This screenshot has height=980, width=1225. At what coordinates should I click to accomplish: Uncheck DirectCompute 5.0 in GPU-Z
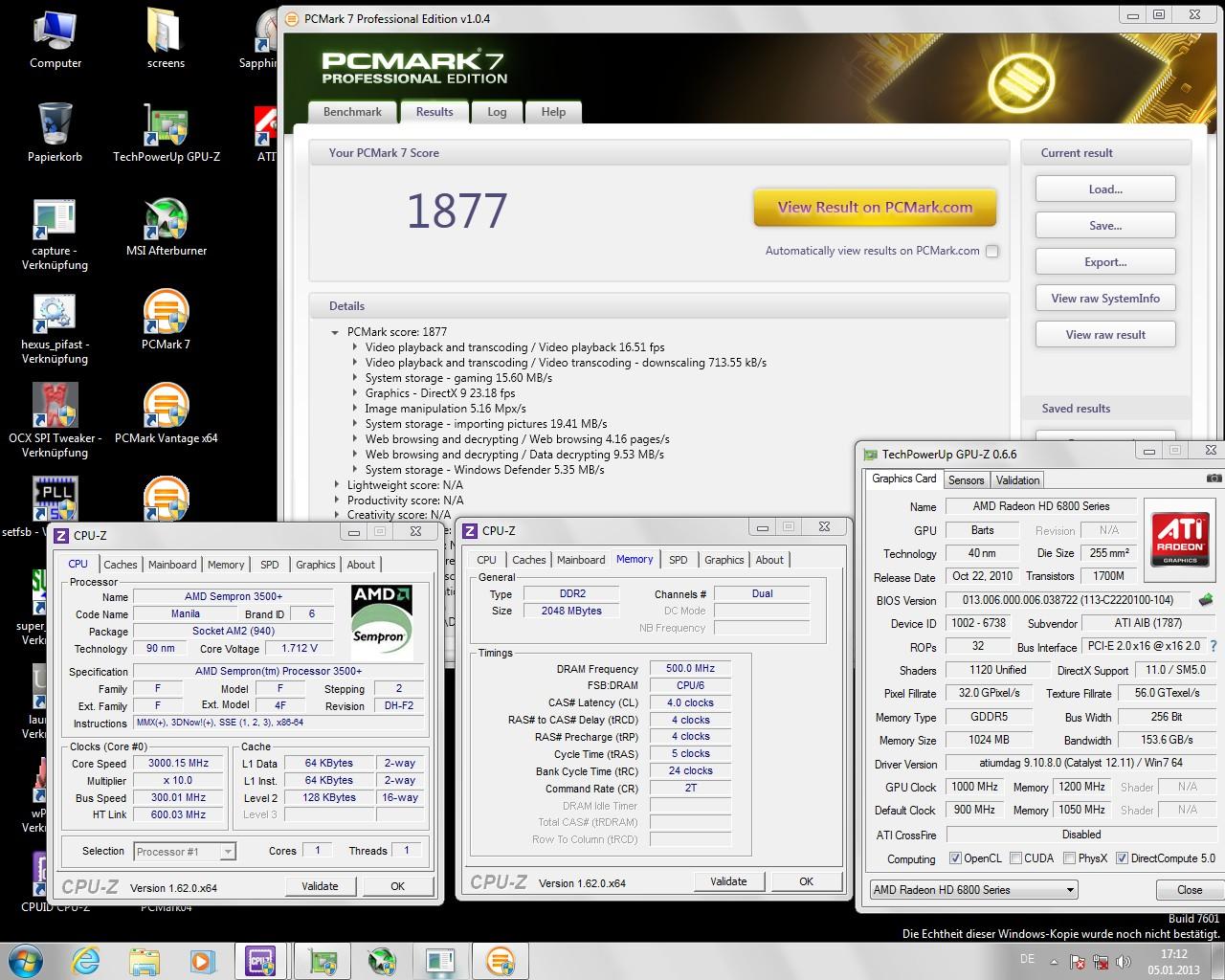click(1123, 858)
